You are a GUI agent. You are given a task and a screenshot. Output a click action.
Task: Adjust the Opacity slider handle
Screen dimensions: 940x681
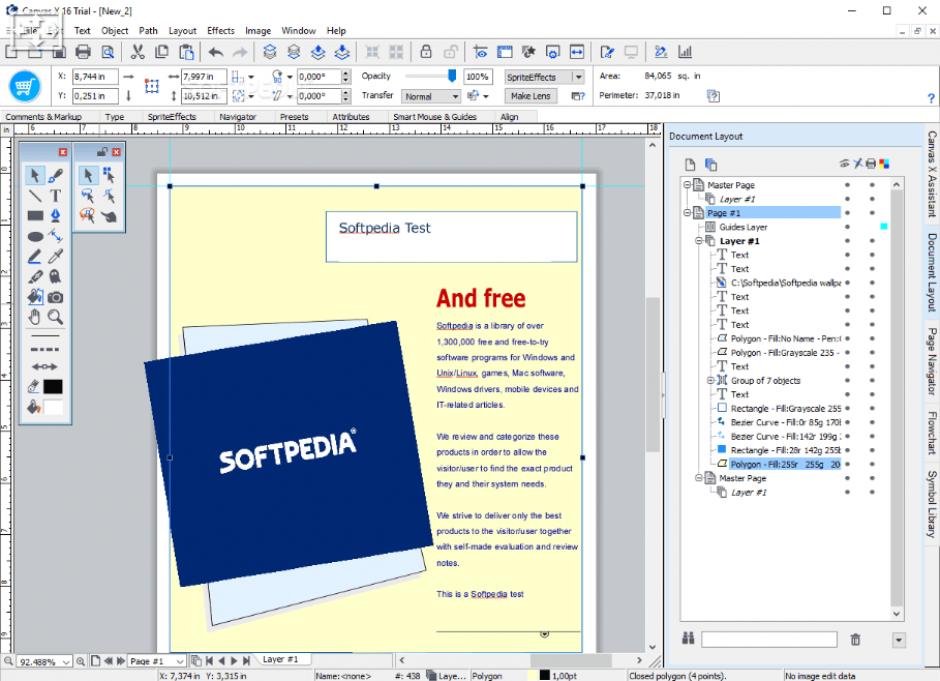[452, 76]
